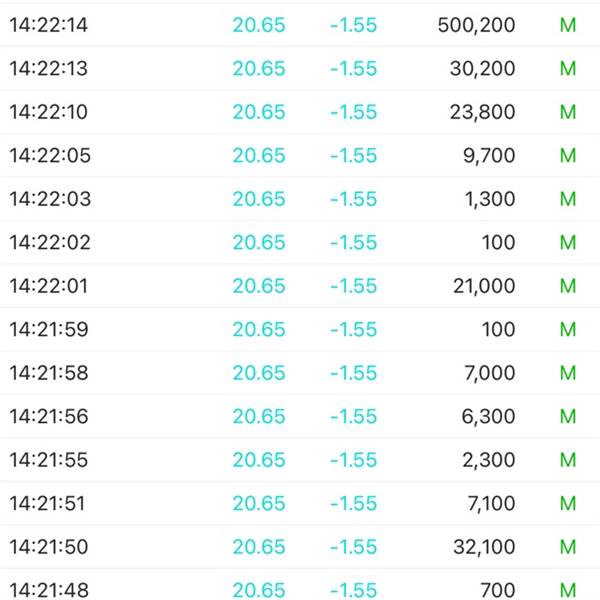
Task: Click the 14:22:02 trade time
Action: coord(50,243)
